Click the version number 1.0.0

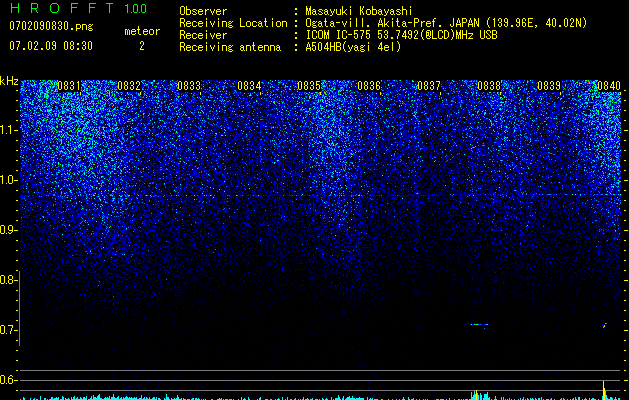[x=136, y=9]
